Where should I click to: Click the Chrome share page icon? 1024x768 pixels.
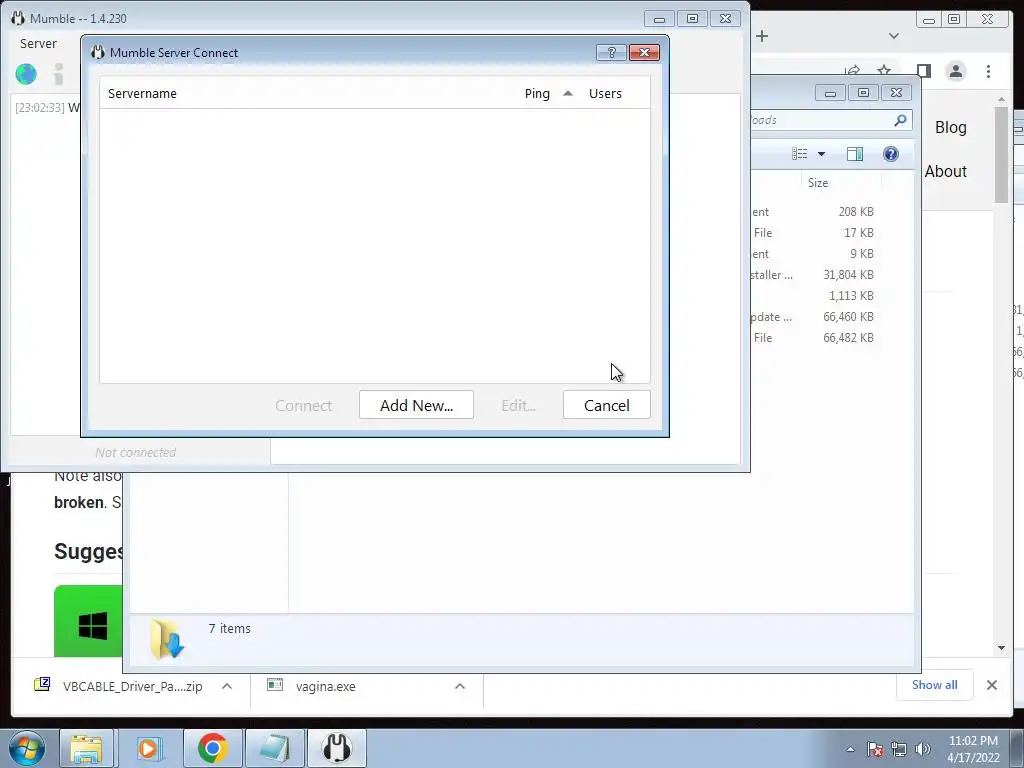coord(852,71)
